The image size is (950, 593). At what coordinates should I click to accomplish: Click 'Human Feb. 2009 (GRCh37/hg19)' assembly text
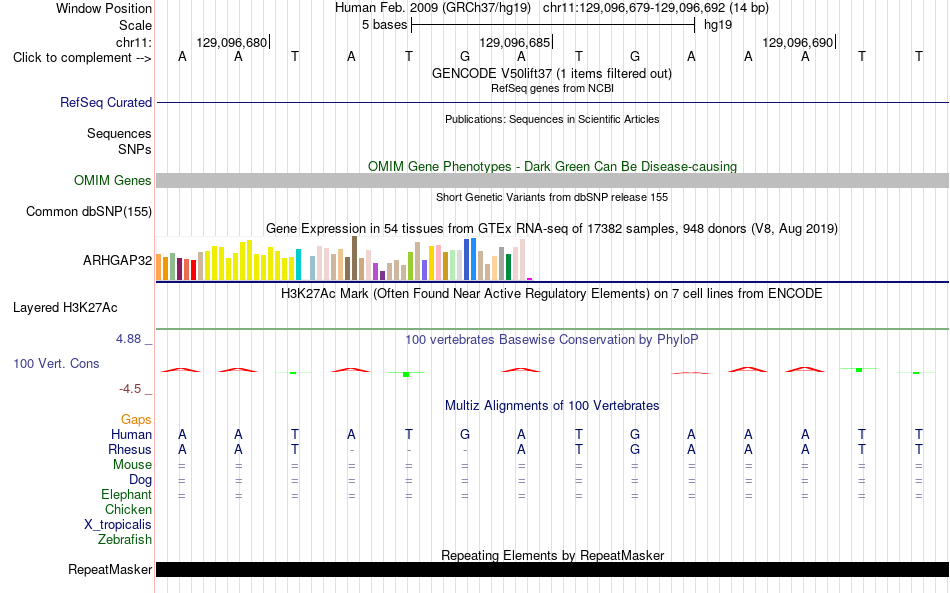pyautogui.click(x=433, y=8)
